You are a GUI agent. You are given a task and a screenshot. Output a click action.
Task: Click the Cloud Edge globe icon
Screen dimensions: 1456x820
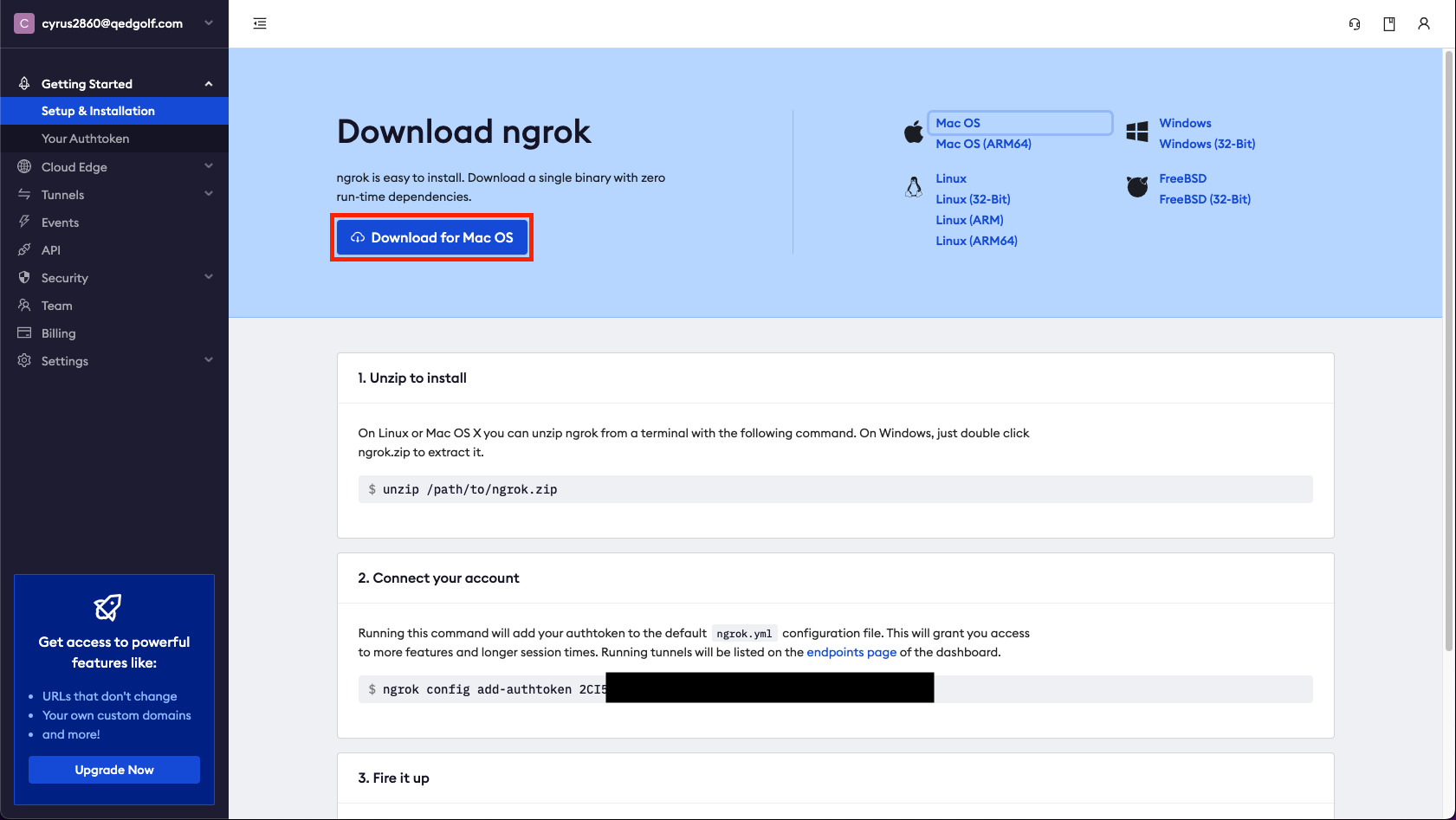[x=24, y=167]
